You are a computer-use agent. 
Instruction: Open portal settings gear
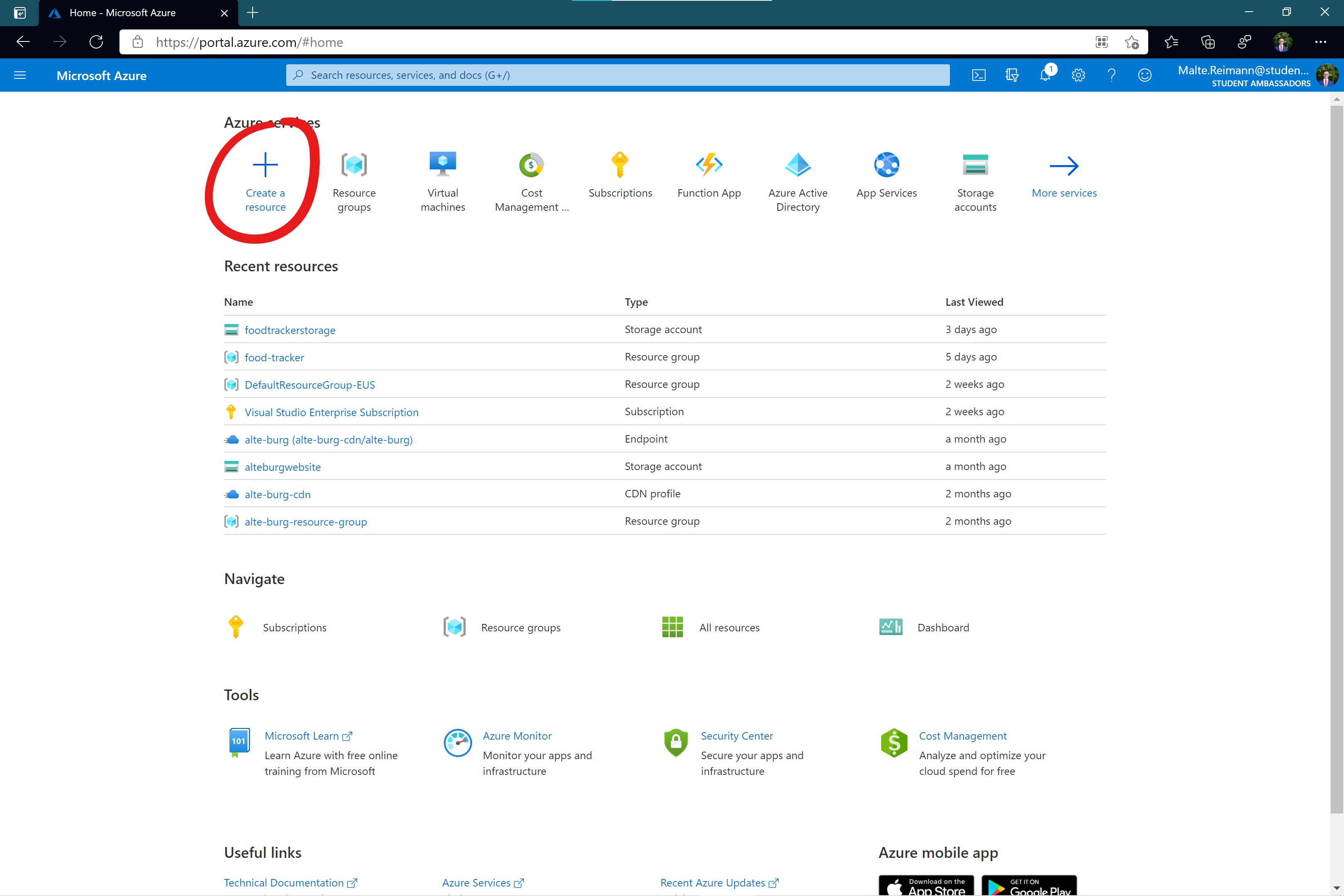coord(1078,75)
